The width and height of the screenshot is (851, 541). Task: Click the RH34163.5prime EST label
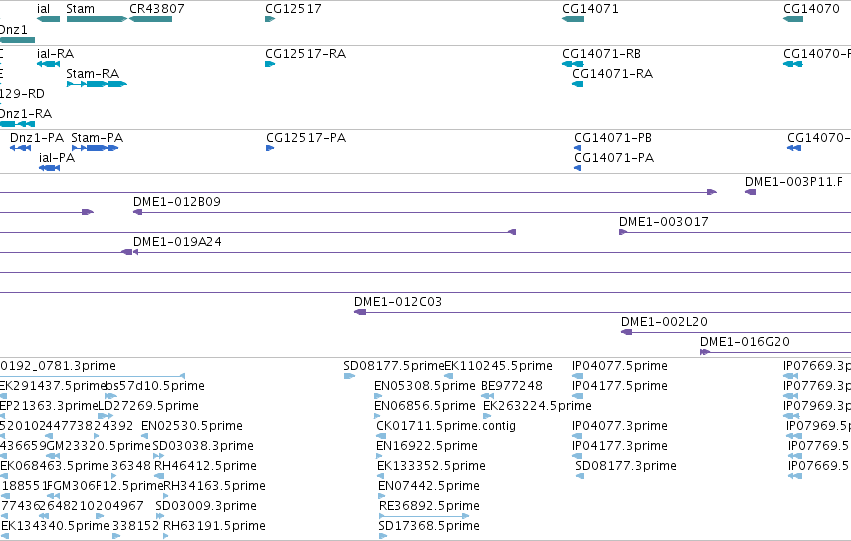click(214, 486)
